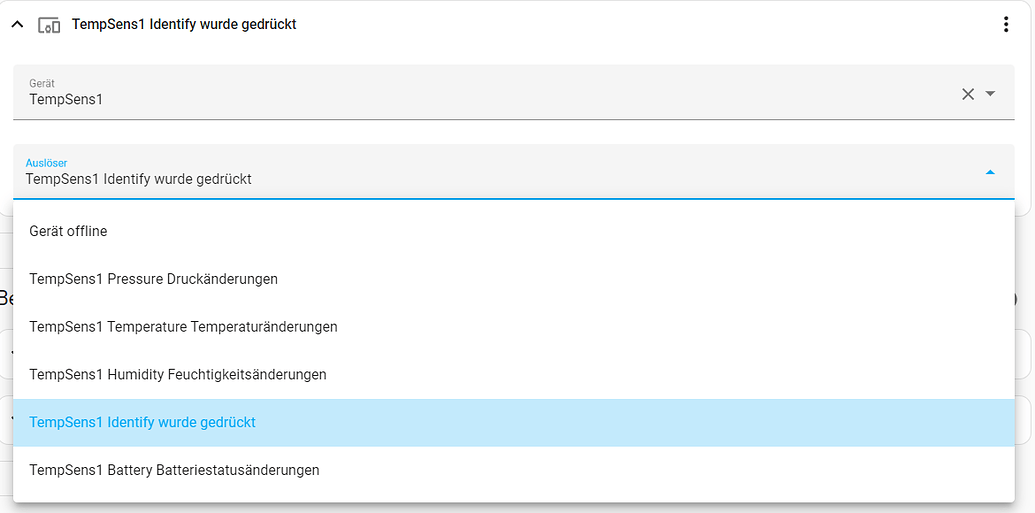The width and height of the screenshot is (1035, 513).
Task: Close the Auslöser list with the blue arrow
Action: pyautogui.click(x=990, y=173)
